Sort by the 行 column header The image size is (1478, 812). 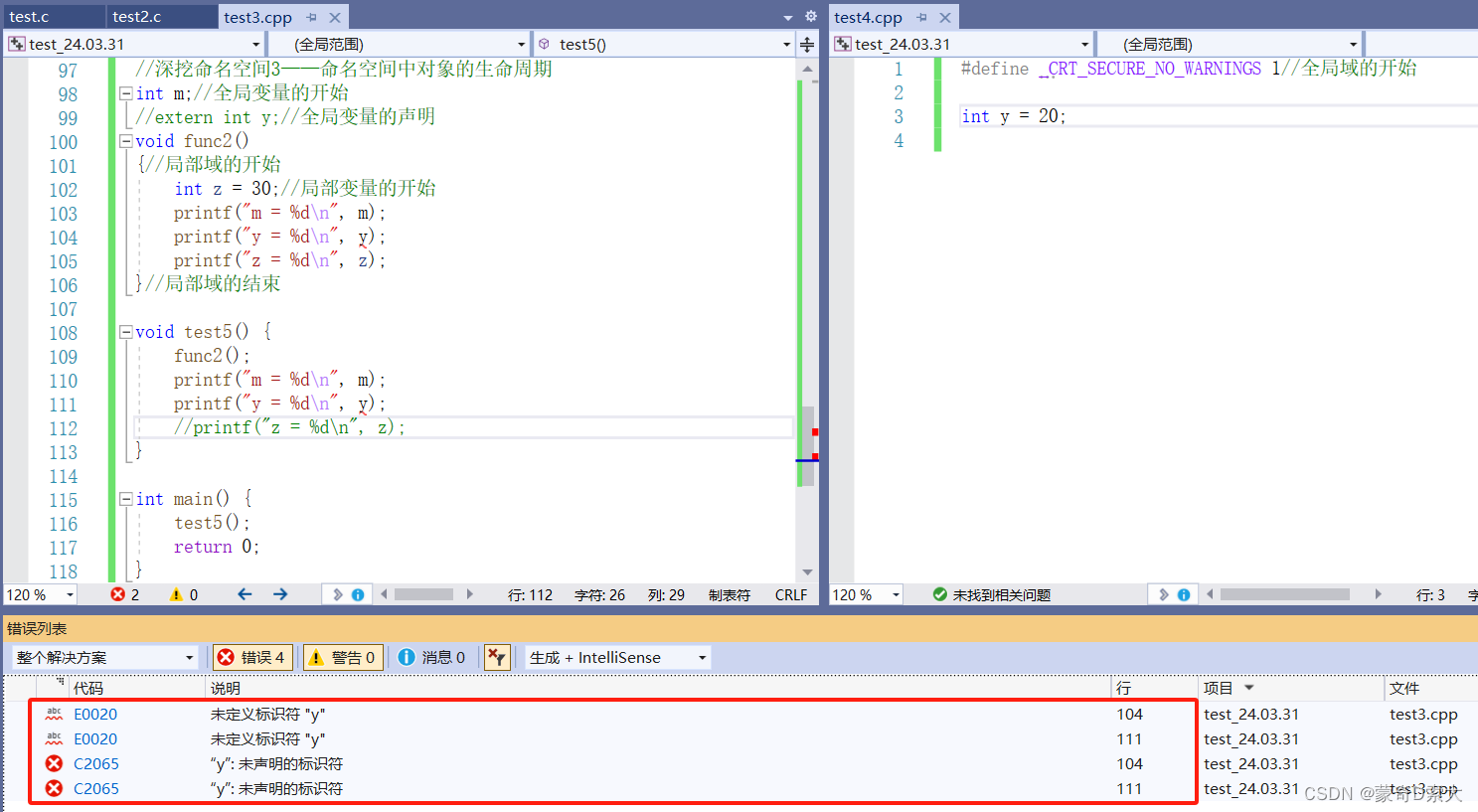click(x=1123, y=688)
